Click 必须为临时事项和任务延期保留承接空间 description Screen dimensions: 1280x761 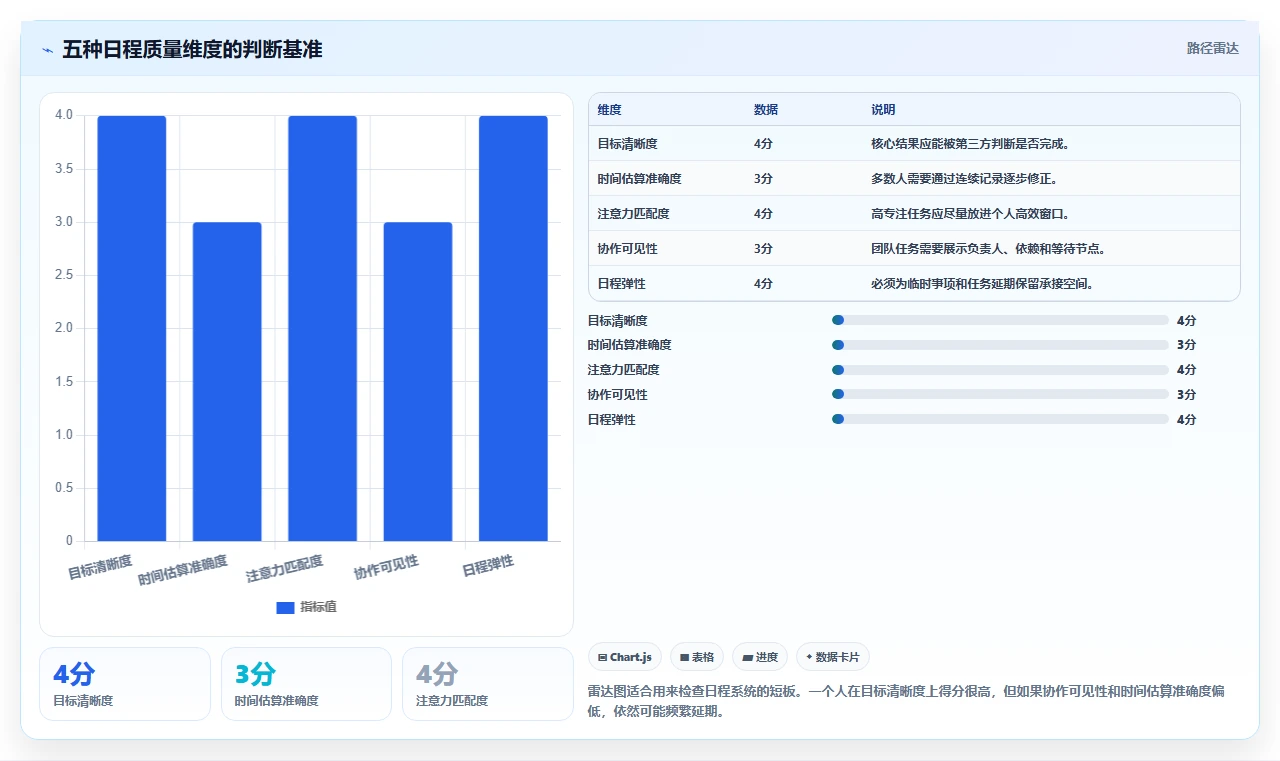(983, 284)
